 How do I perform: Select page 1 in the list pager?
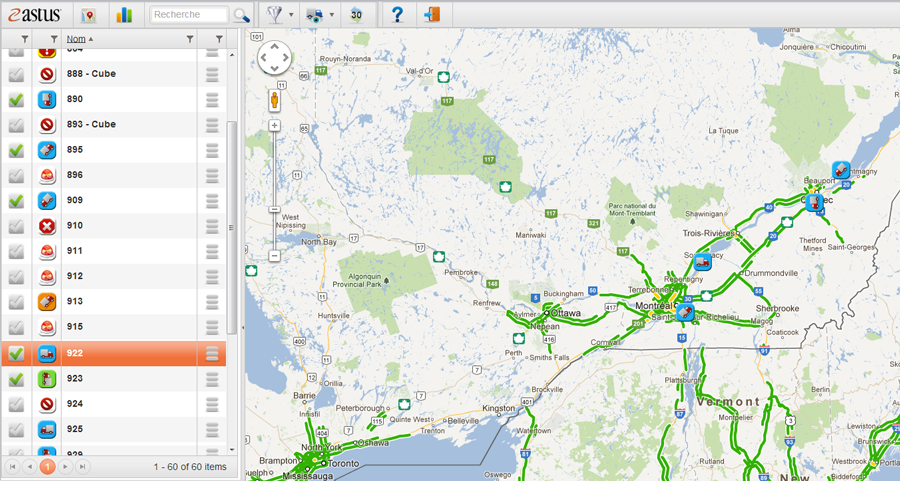click(47, 467)
